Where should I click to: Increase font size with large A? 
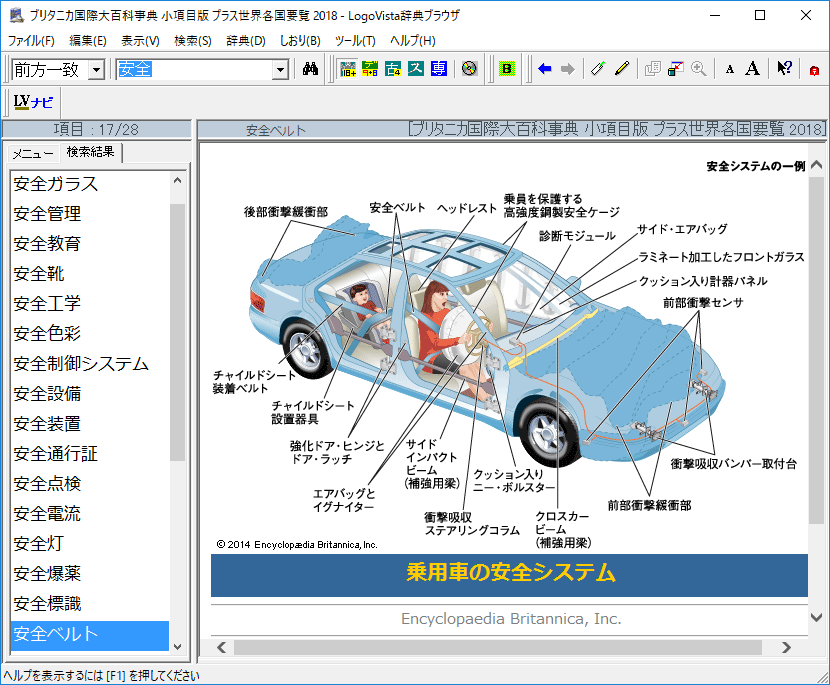pos(752,69)
